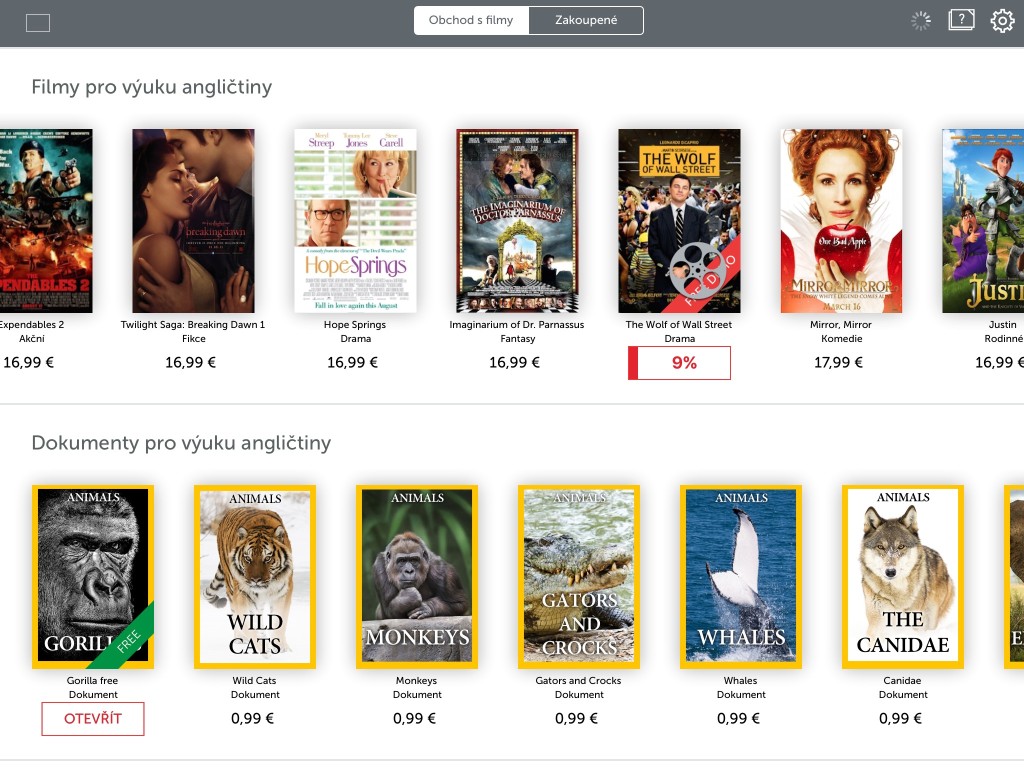Click the loading spinner icon
The width and height of the screenshot is (1024, 768).
pos(921,21)
